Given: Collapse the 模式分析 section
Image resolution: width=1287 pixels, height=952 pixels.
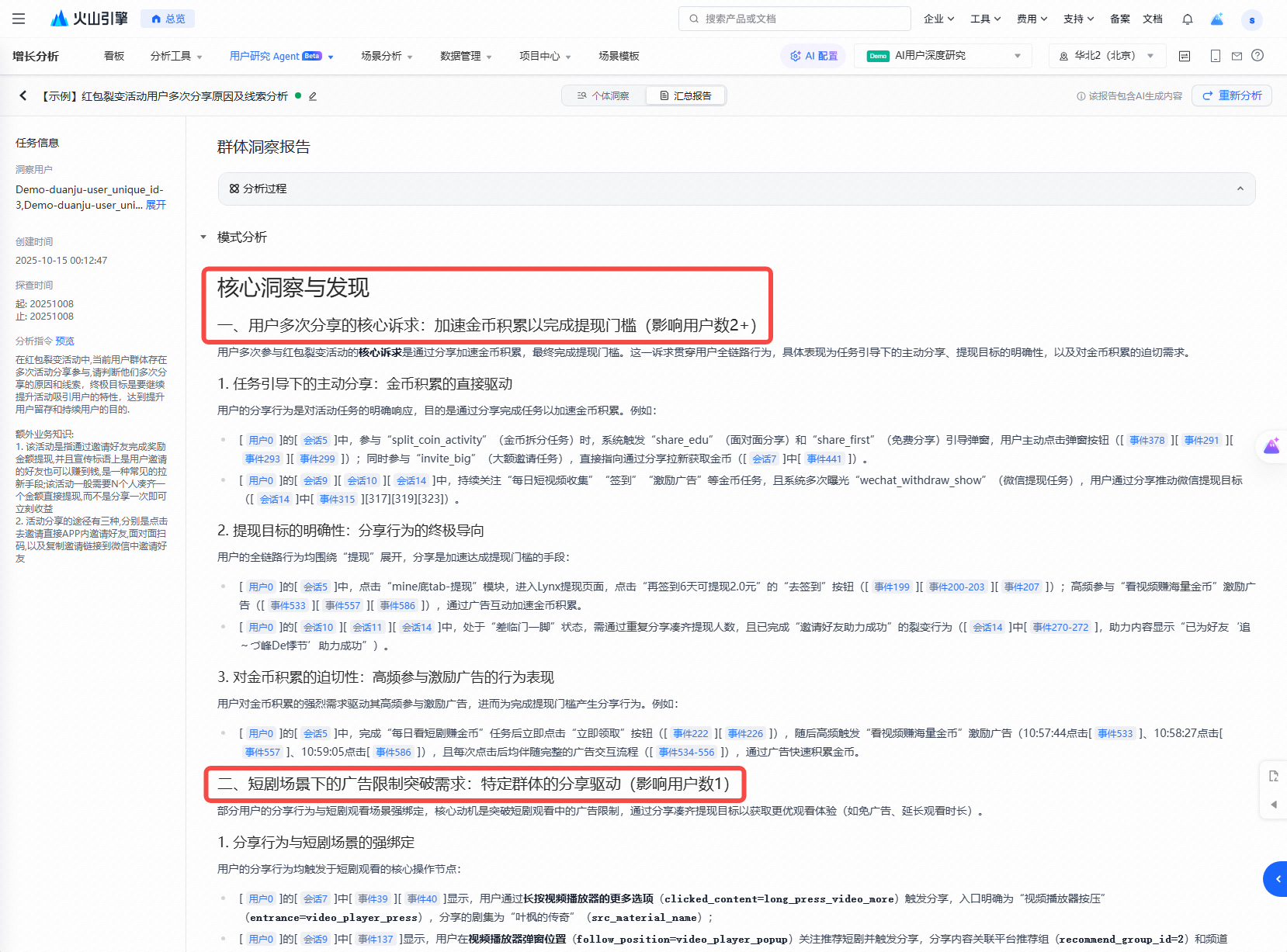Looking at the screenshot, I should point(203,237).
